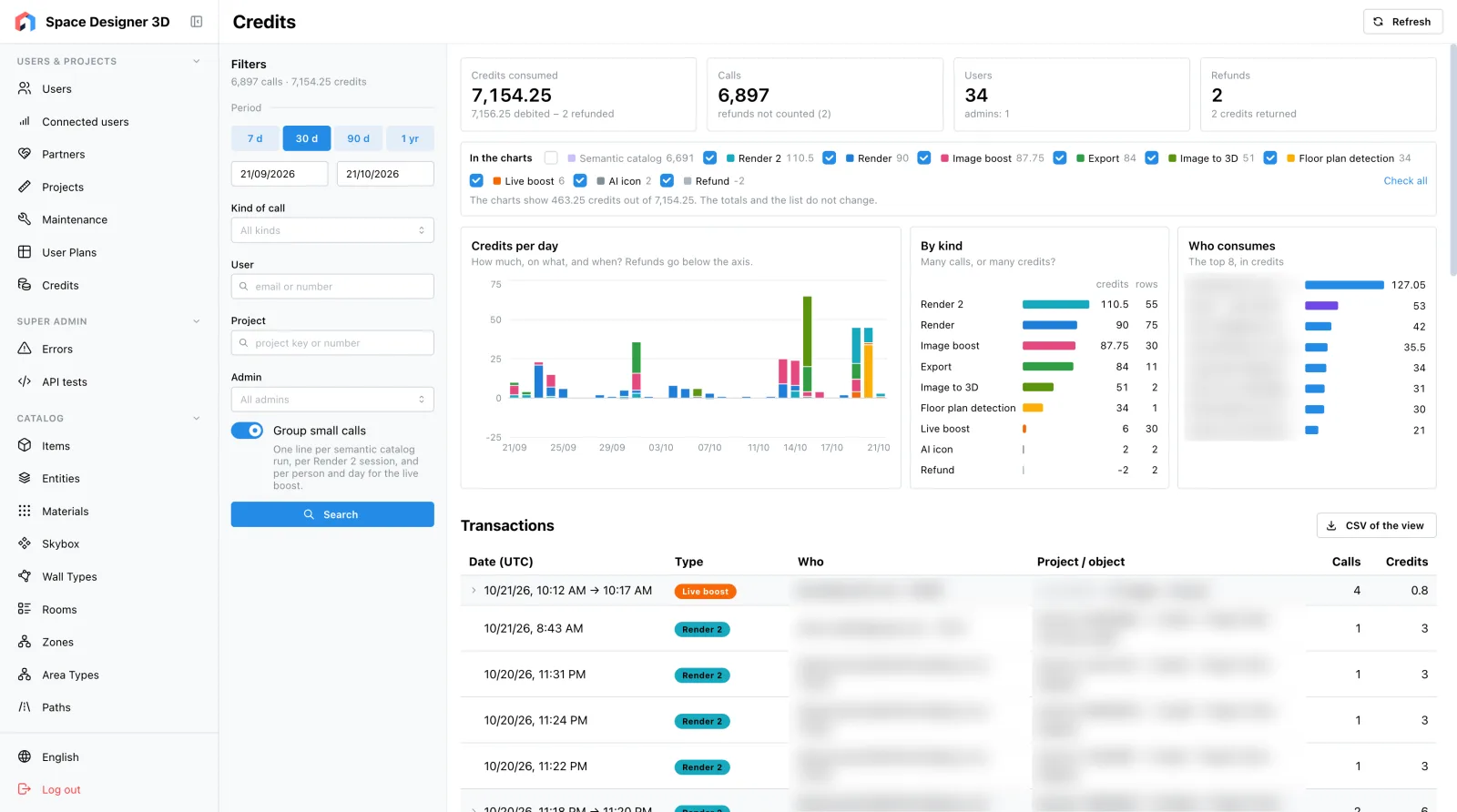Click the globe icon next to English
This screenshot has height=812, width=1457.
pos(25,757)
